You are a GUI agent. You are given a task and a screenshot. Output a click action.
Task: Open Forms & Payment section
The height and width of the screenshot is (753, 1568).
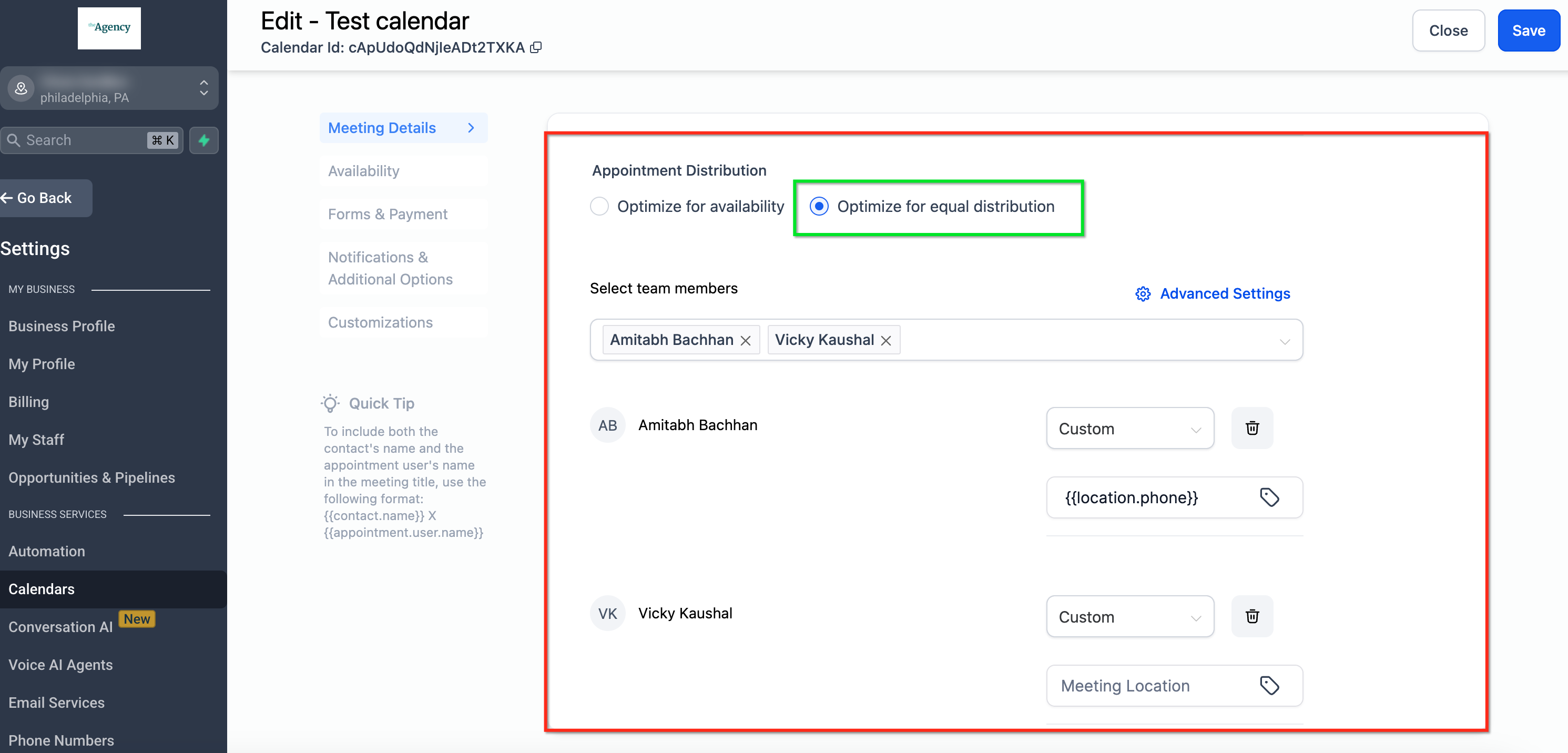click(388, 214)
